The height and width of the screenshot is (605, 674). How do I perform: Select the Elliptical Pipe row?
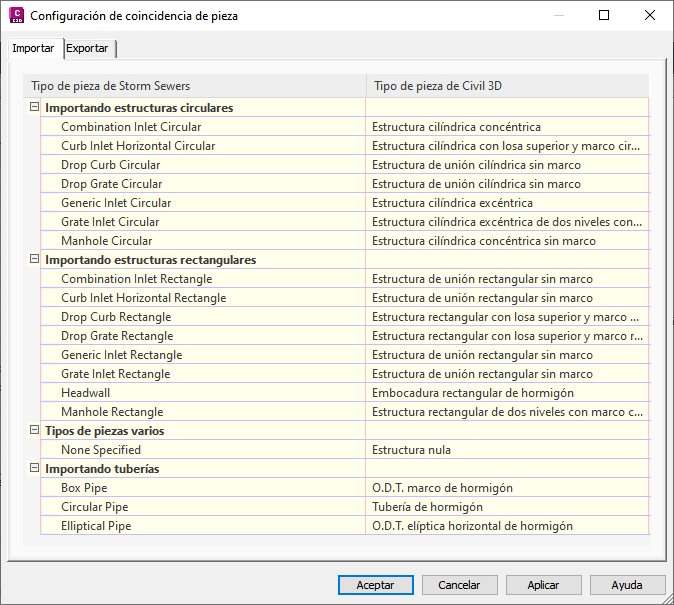(96, 526)
